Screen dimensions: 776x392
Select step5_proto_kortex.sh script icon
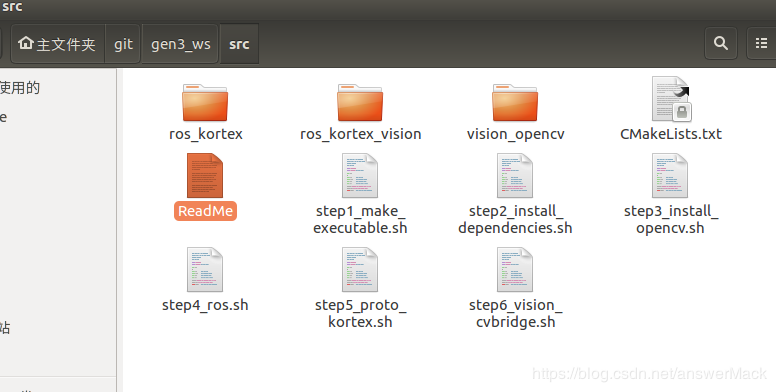[360, 270]
